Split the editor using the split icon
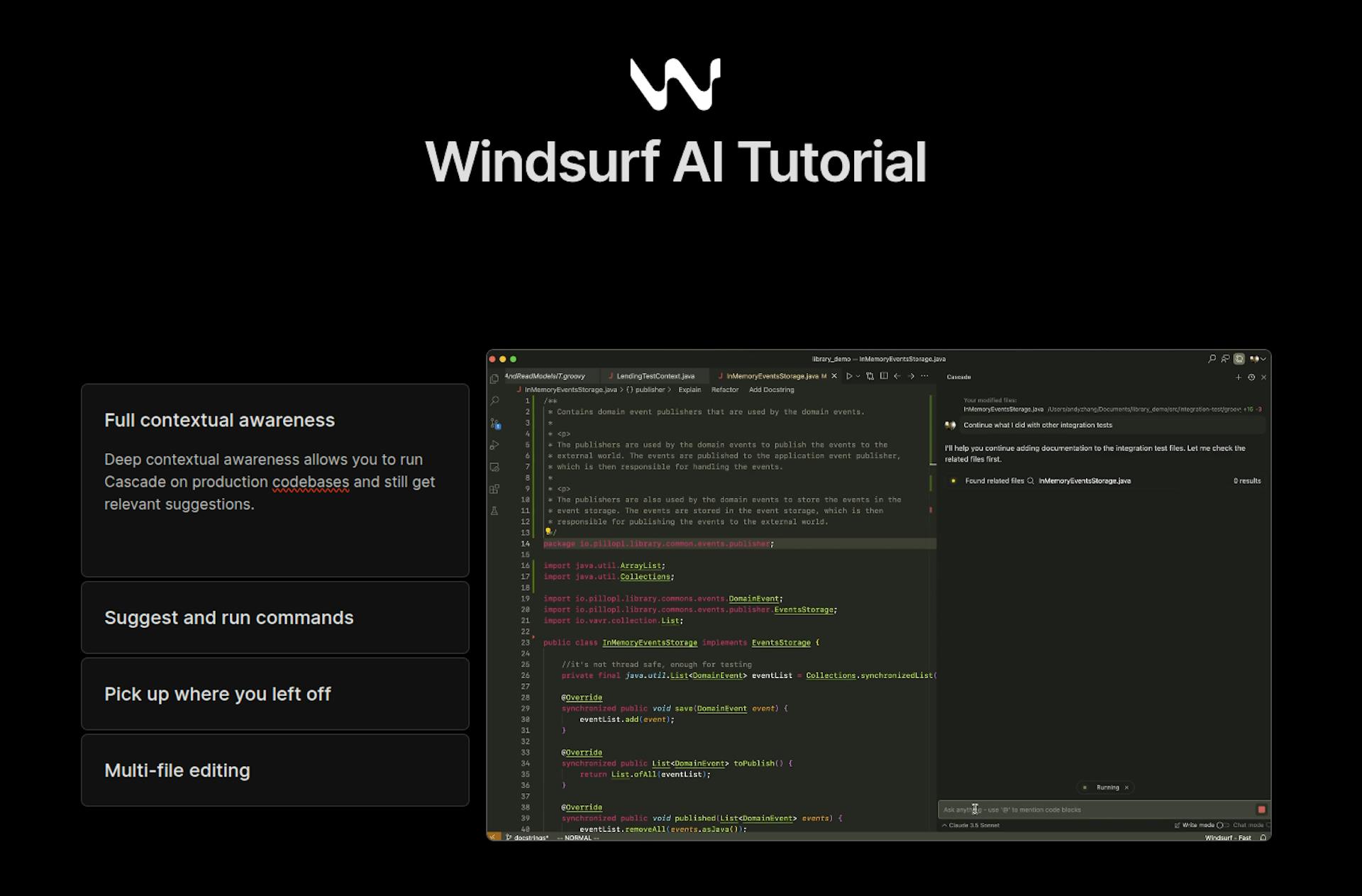The width and height of the screenshot is (1362, 896). 885,376
